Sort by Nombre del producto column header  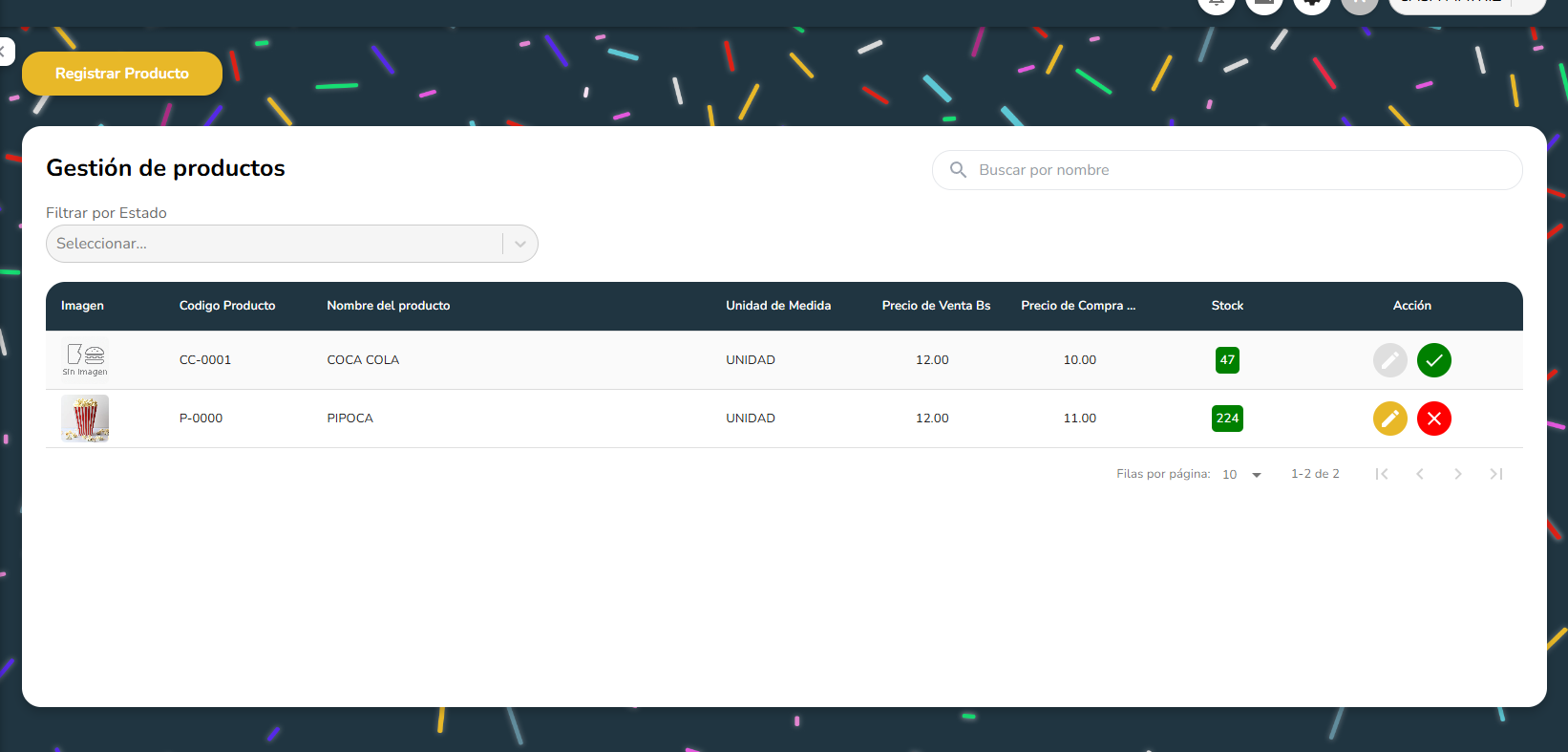(388, 306)
